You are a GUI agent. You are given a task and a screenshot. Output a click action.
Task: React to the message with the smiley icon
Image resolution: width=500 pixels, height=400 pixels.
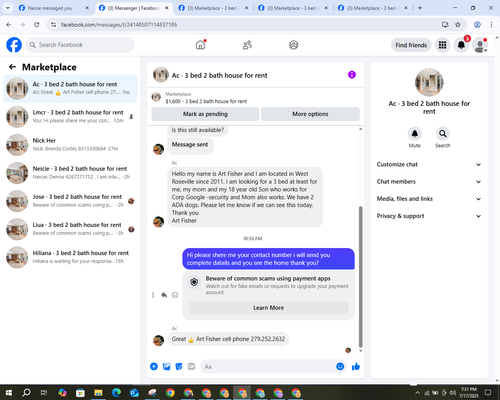(x=175, y=295)
